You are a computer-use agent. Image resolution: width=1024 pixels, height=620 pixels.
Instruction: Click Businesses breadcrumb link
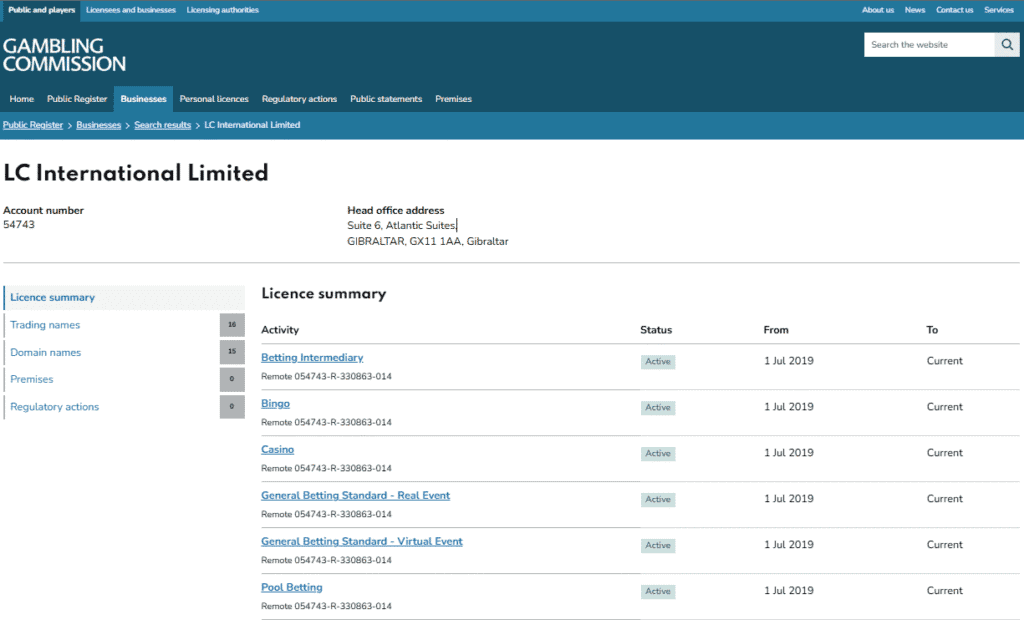[x=99, y=125]
